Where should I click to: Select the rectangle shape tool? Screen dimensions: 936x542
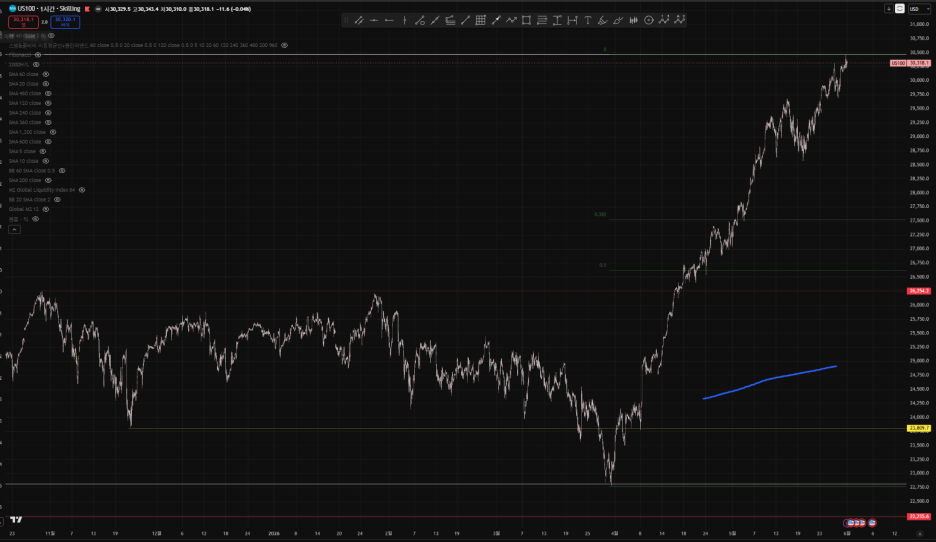[526, 20]
